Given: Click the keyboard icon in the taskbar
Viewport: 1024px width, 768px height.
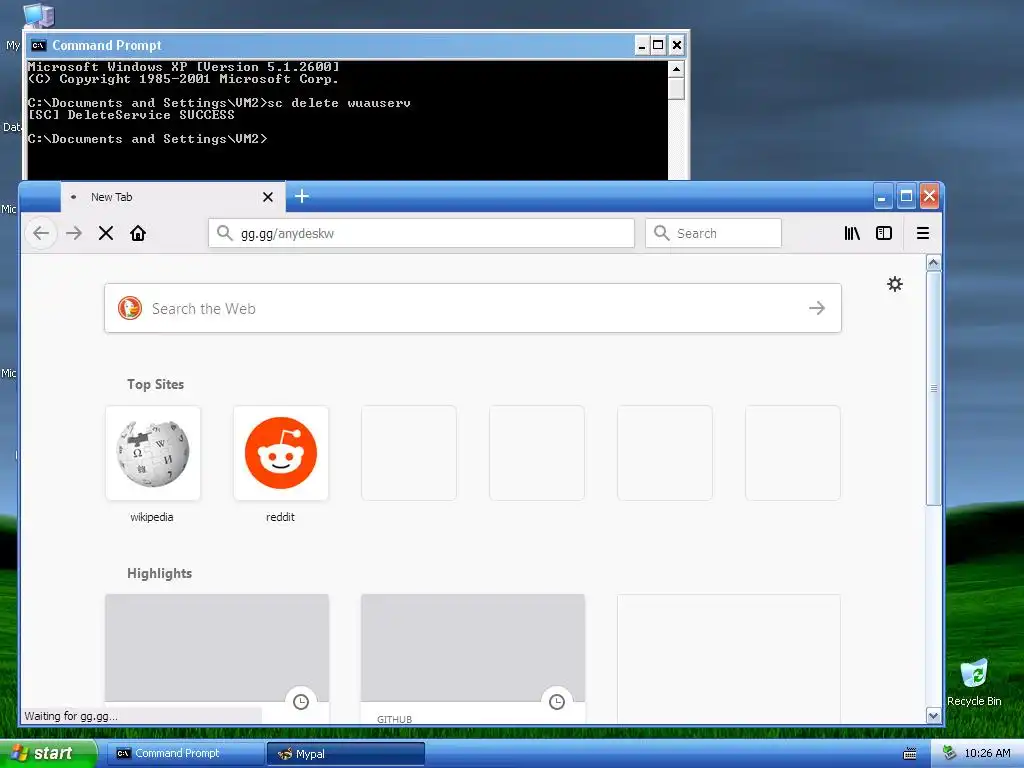Looking at the screenshot, I should (910, 754).
